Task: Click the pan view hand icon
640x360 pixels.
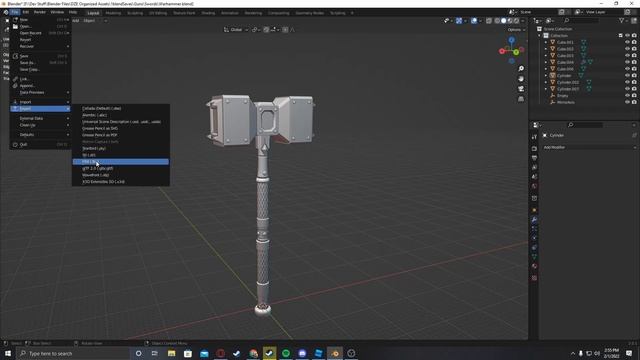Action: [521, 79]
